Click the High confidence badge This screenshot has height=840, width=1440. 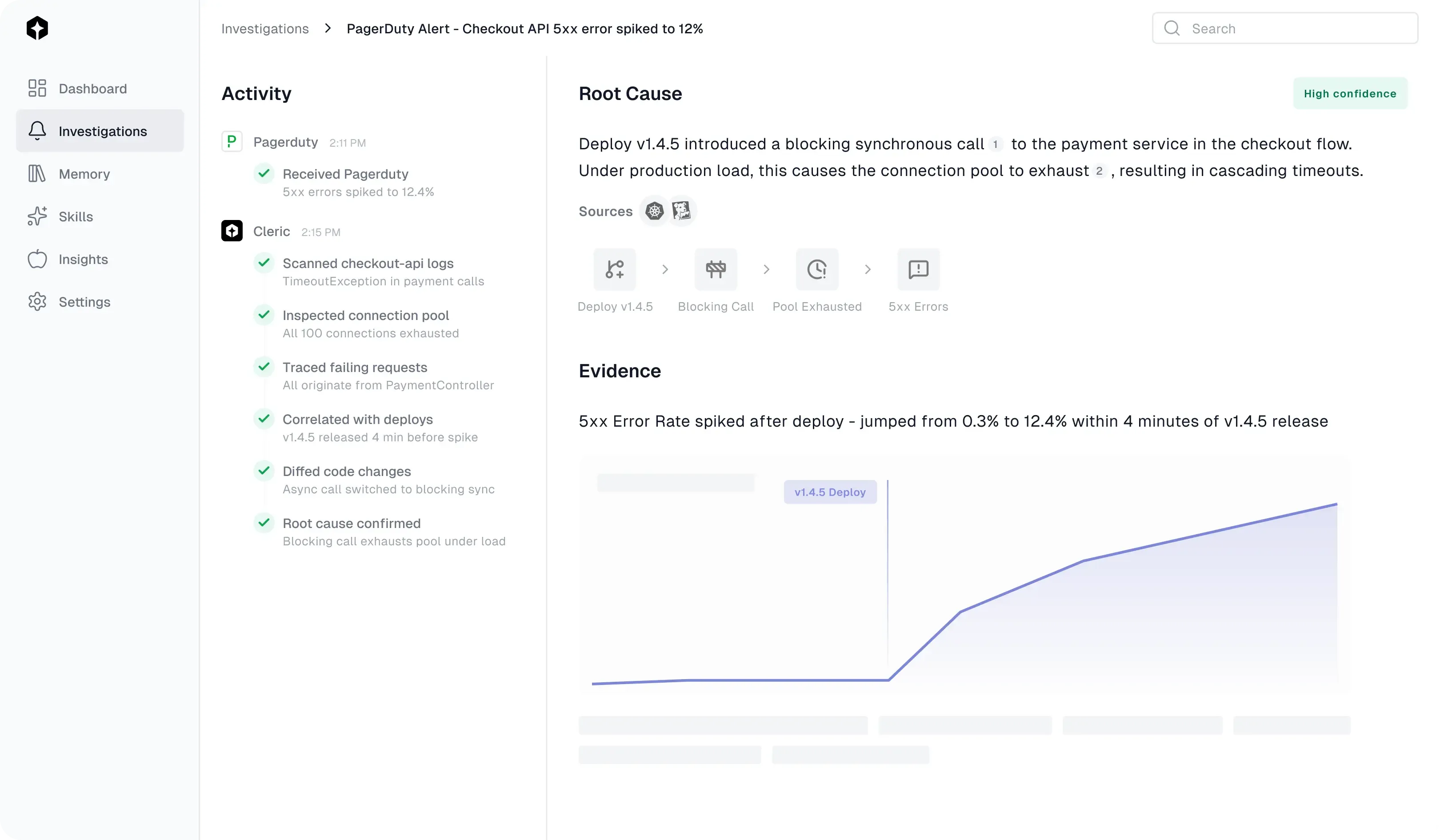[x=1350, y=93]
